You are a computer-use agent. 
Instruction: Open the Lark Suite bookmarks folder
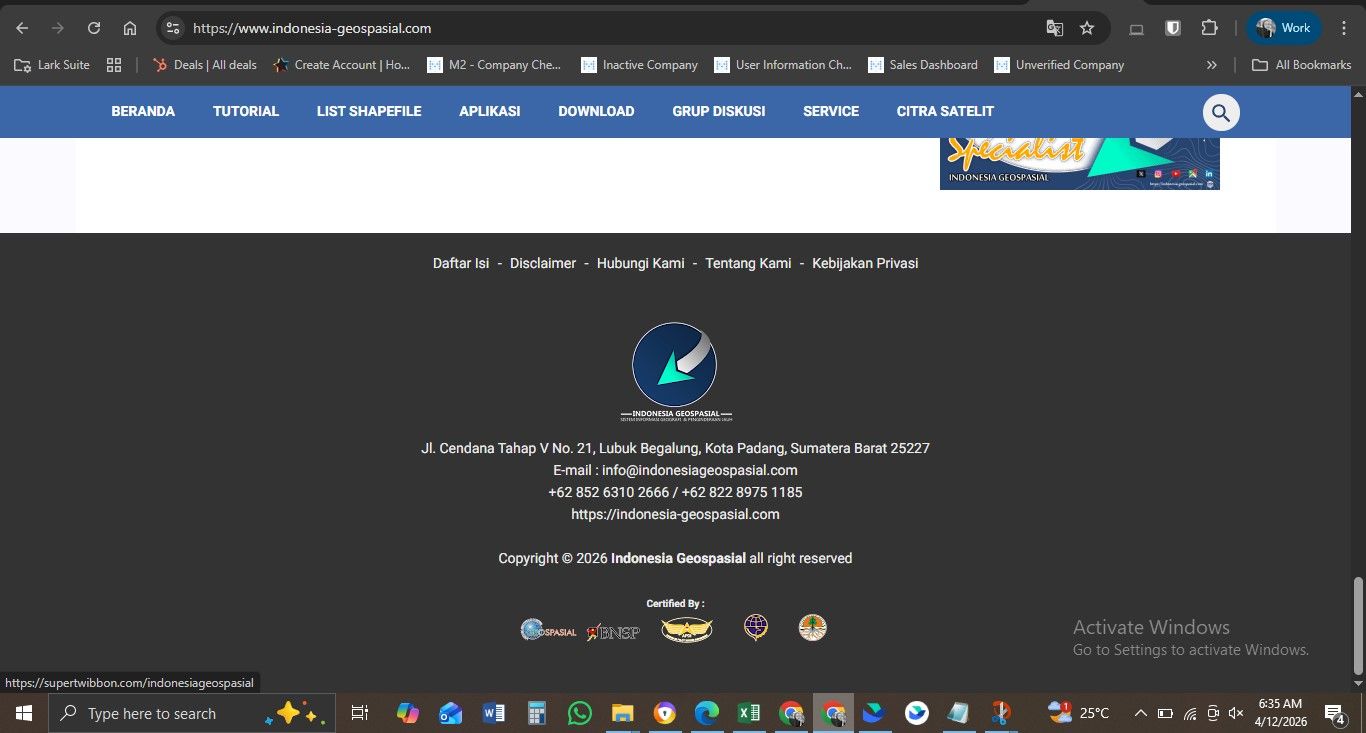(x=52, y=65)
